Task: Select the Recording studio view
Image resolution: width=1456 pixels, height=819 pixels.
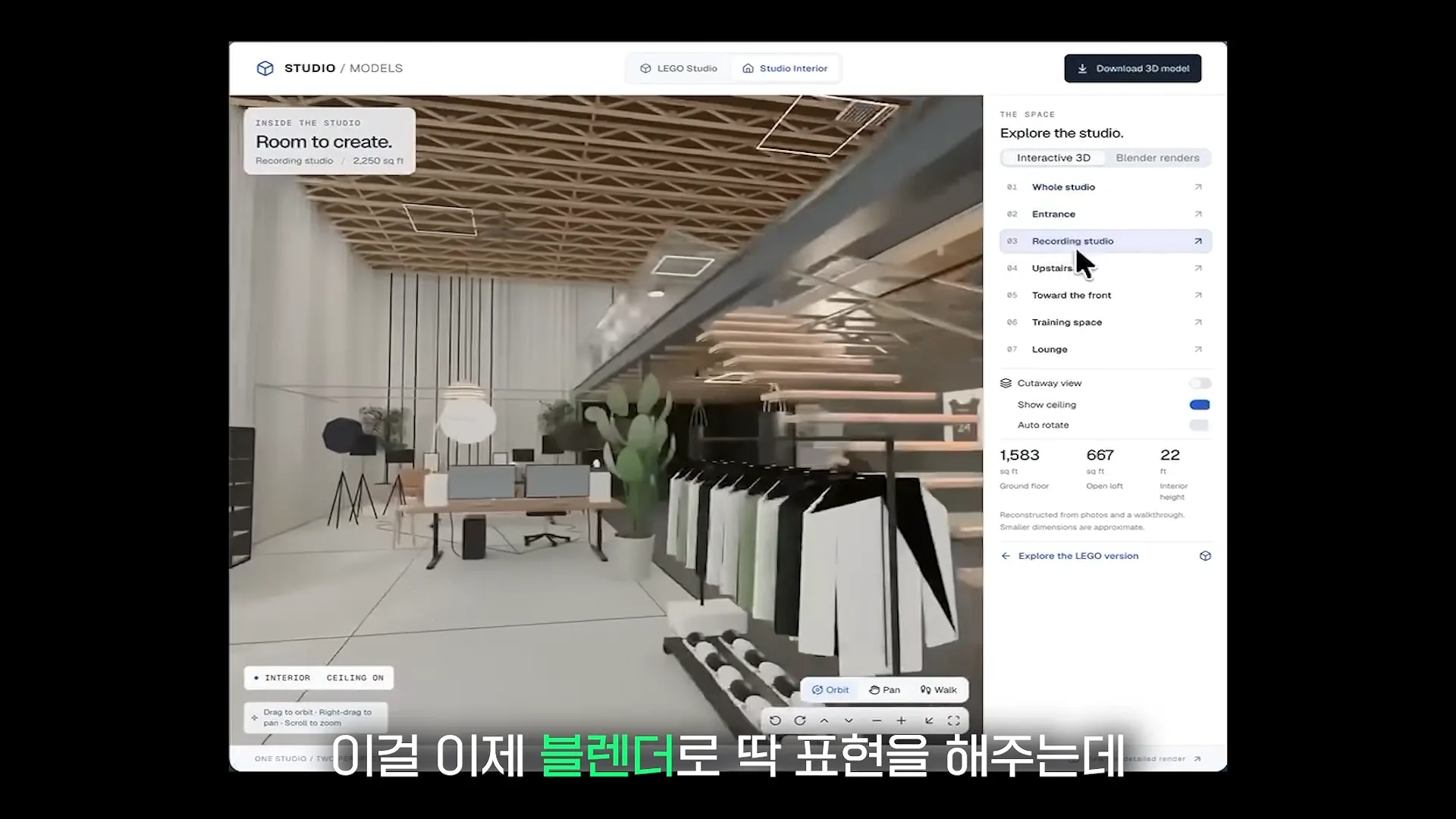Action: pos(1106,241)
